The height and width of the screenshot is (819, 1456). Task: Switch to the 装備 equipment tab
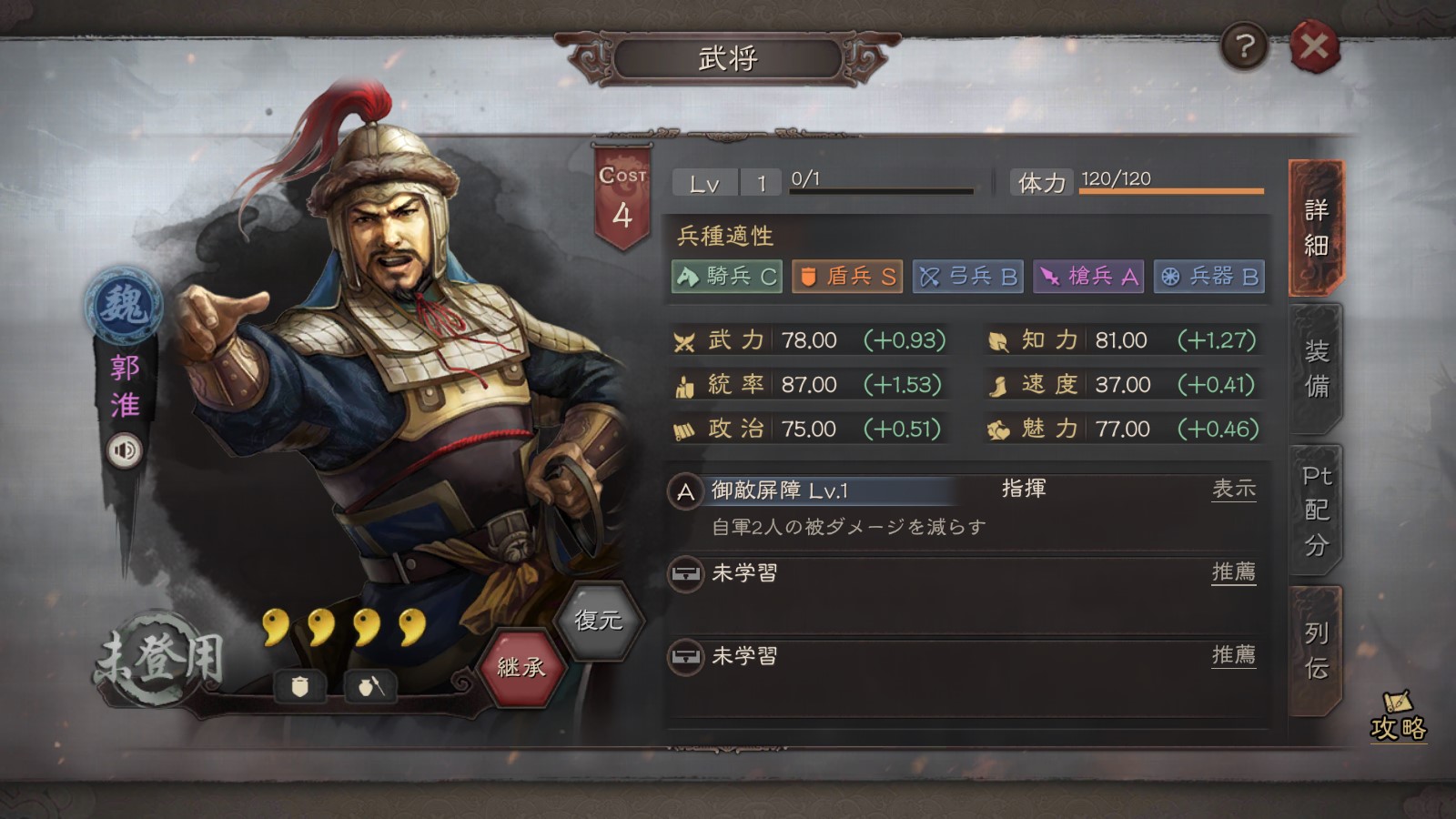pyautogui.click(x=1316, y=369)
